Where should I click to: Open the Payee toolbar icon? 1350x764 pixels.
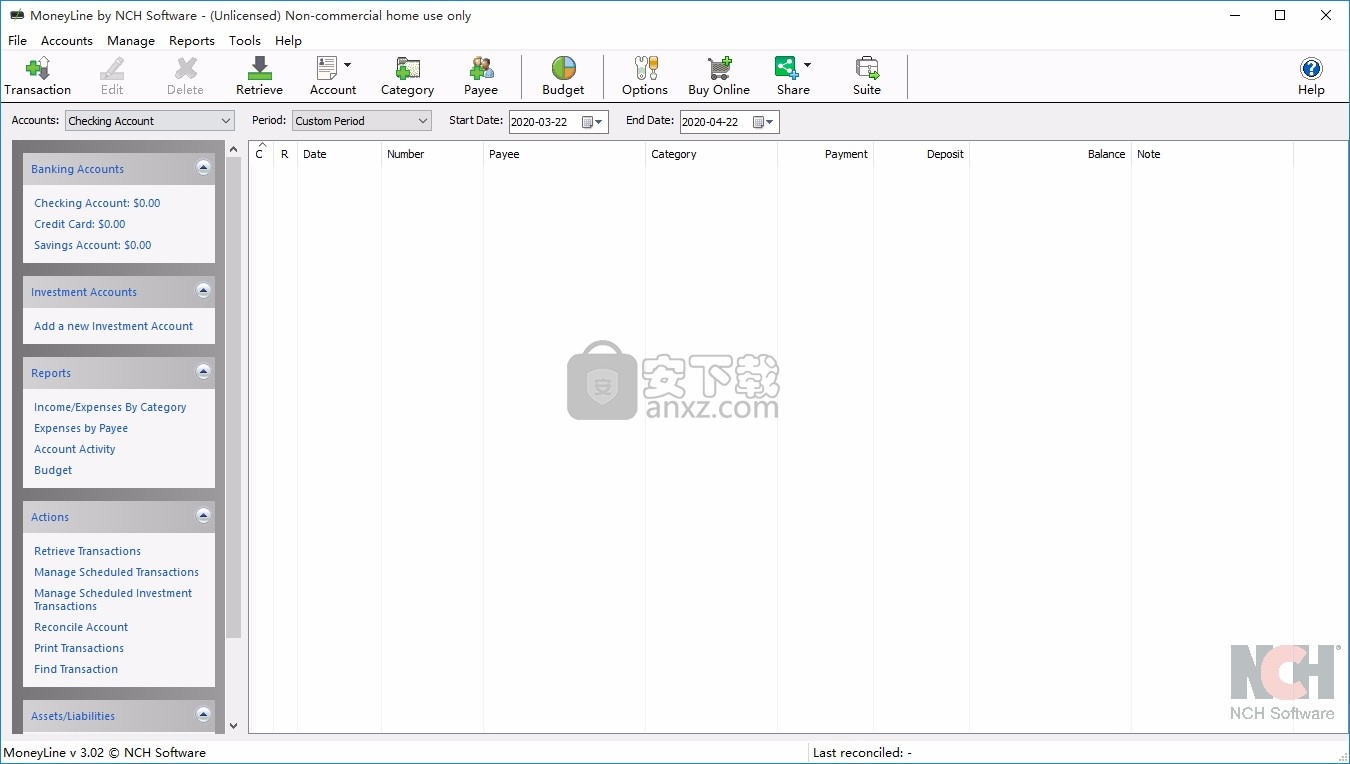(481, 76)
